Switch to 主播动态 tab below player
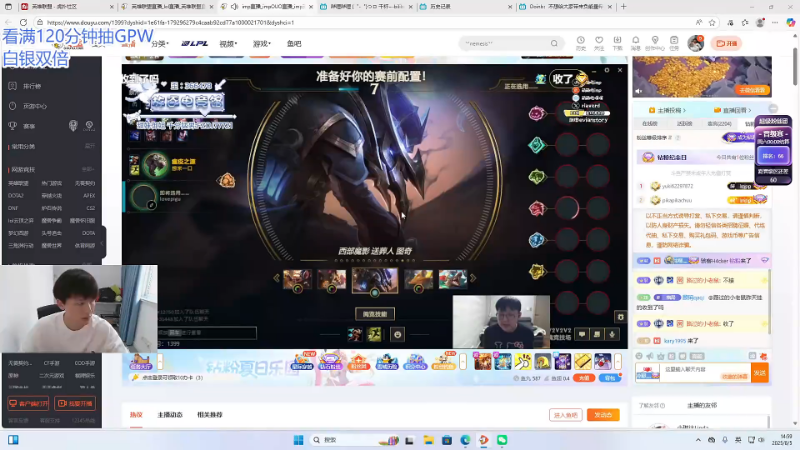Screen dimensions: 800x450 170,415
